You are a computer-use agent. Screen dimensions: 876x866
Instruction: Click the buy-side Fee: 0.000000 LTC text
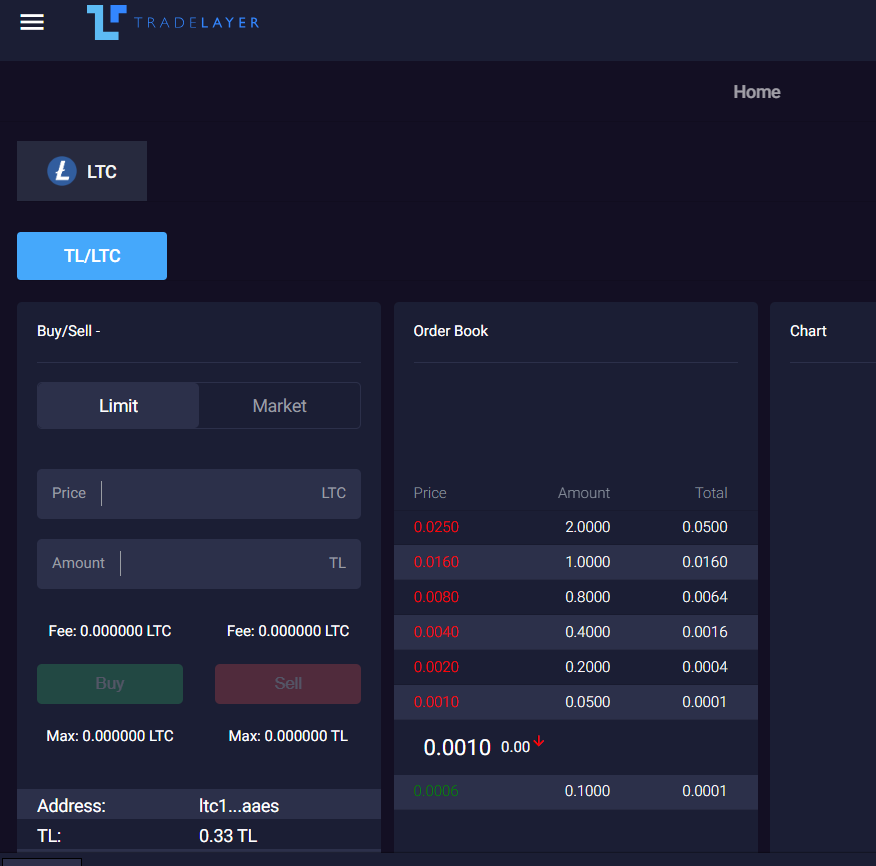tap(110, 631)
